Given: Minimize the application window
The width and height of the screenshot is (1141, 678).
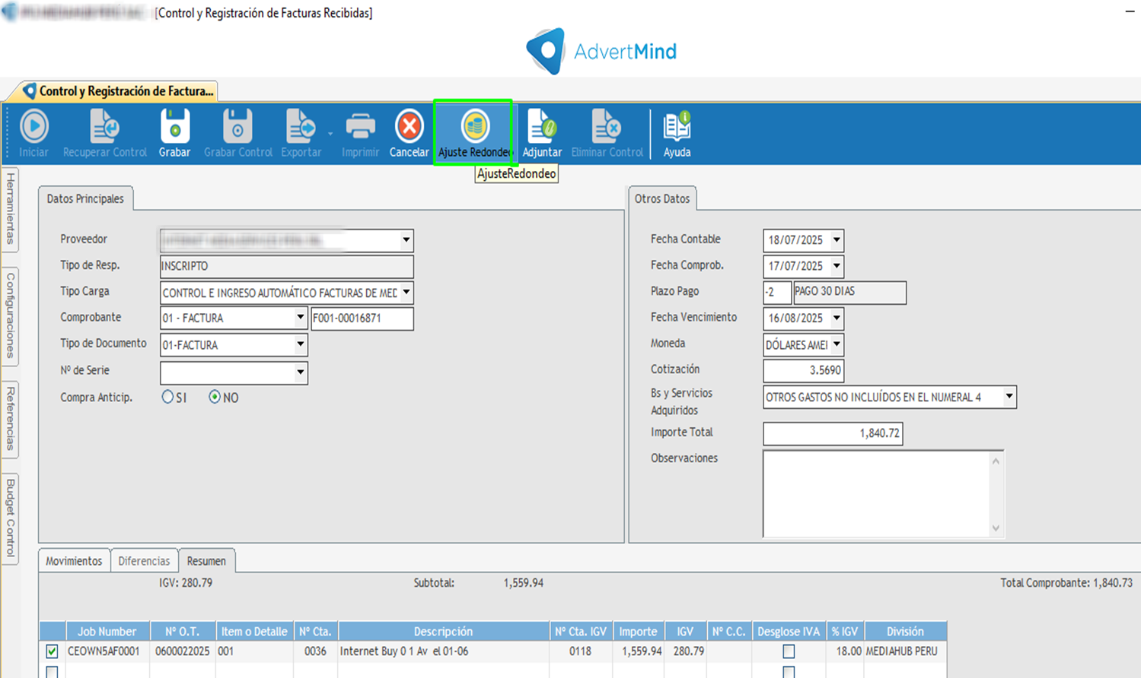Looking at the screenshot, I should coord(1129,12).
